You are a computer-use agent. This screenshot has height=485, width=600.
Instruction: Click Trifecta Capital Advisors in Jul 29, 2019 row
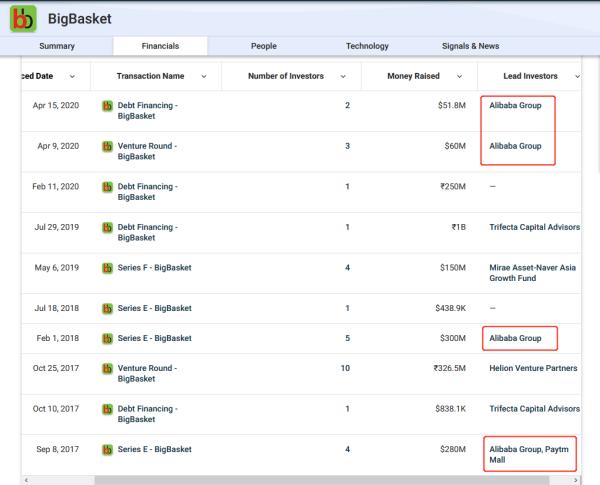point(534,227)
